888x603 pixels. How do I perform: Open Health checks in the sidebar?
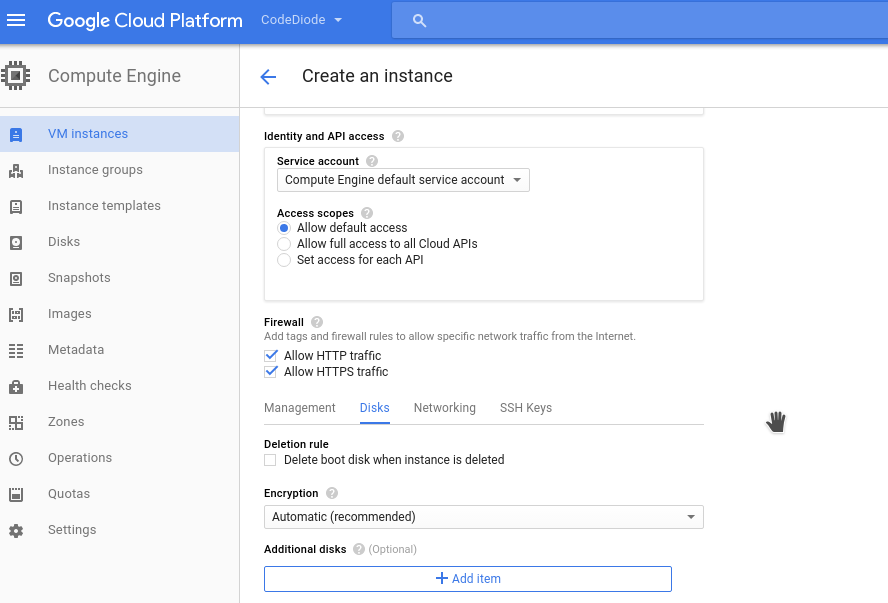coord(119,386)
